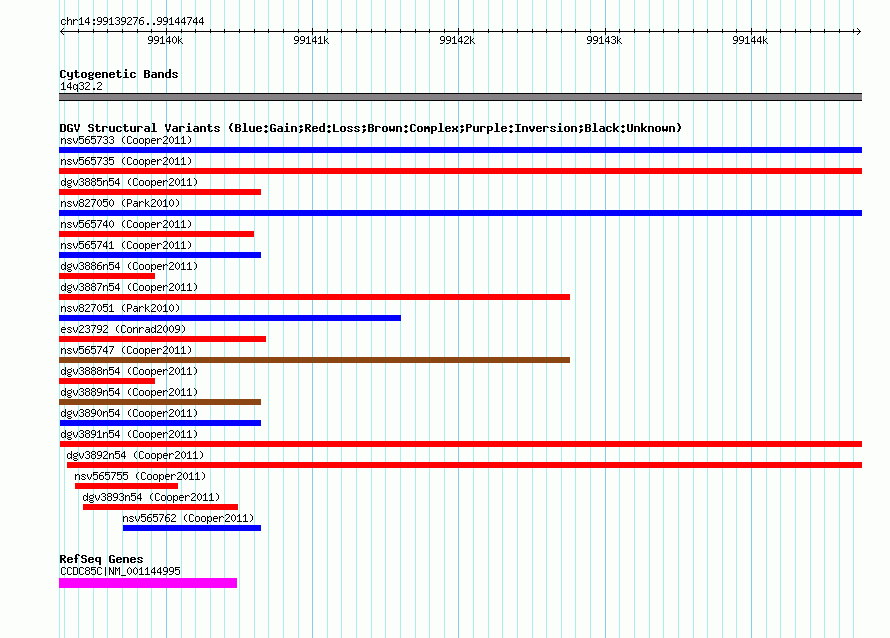Click the dgv3886n54 short red bar
890x638 pixels.
pyautogui.click(x=107, y=276)
